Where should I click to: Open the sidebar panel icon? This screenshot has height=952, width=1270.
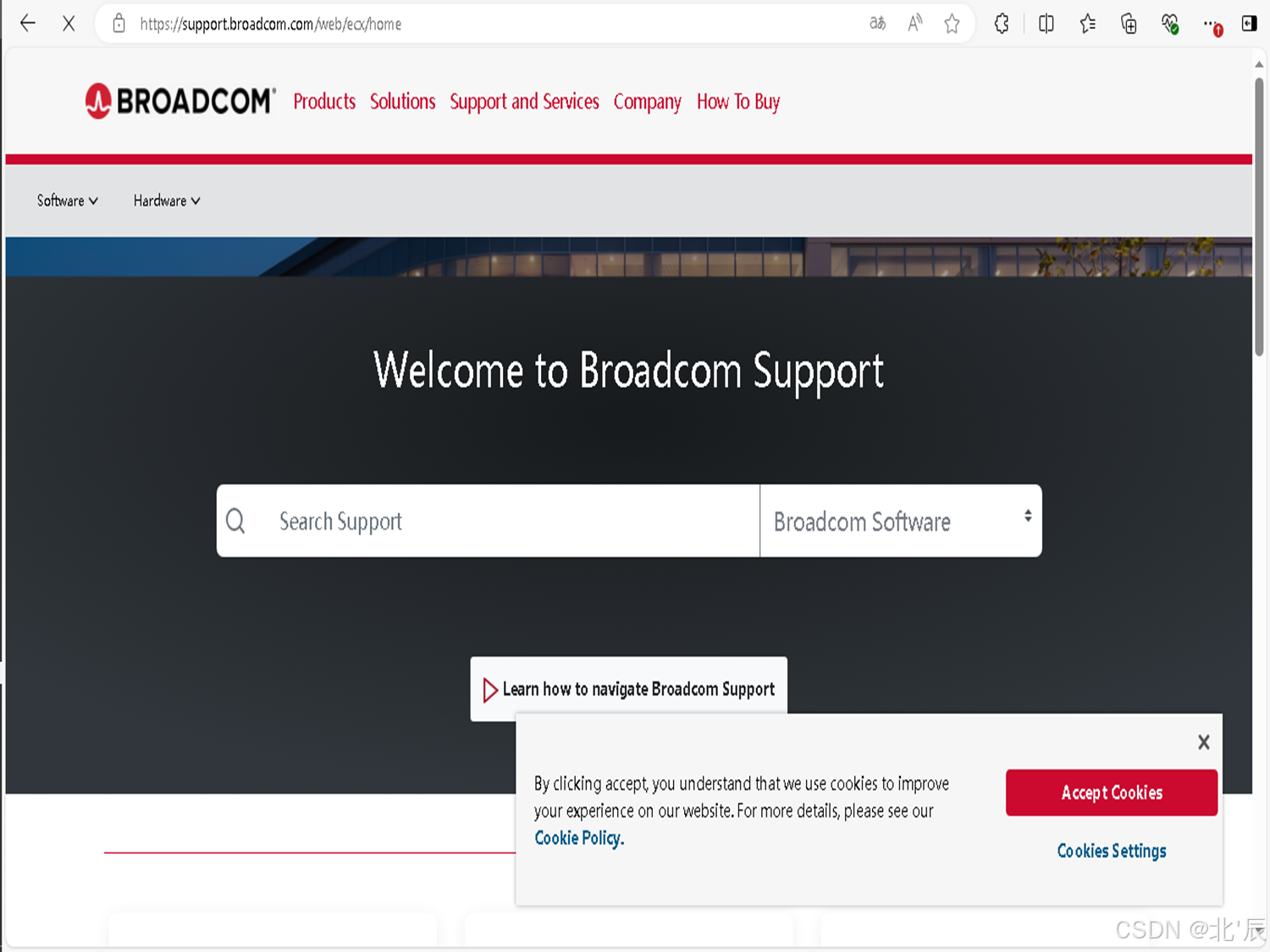(x=1249, y=24)
